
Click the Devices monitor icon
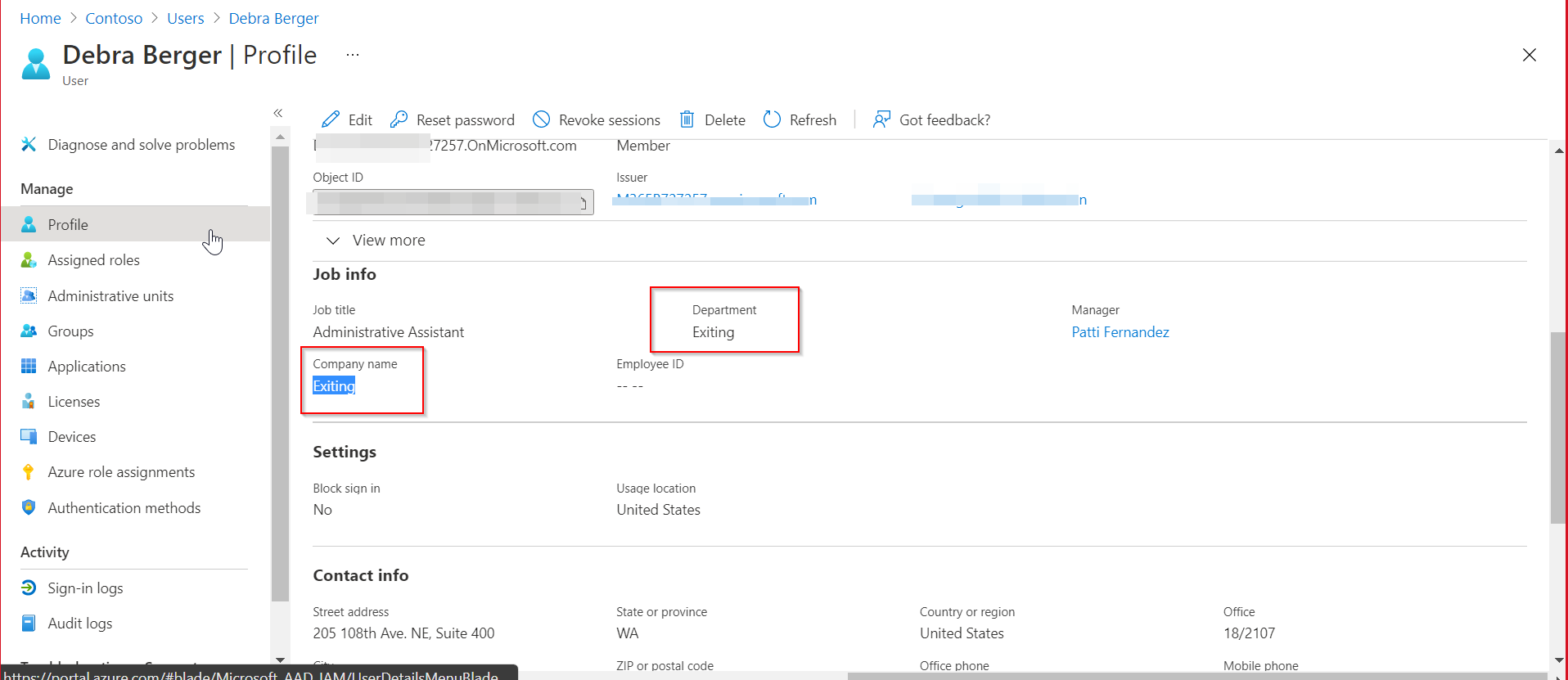(x=29, y=436)
